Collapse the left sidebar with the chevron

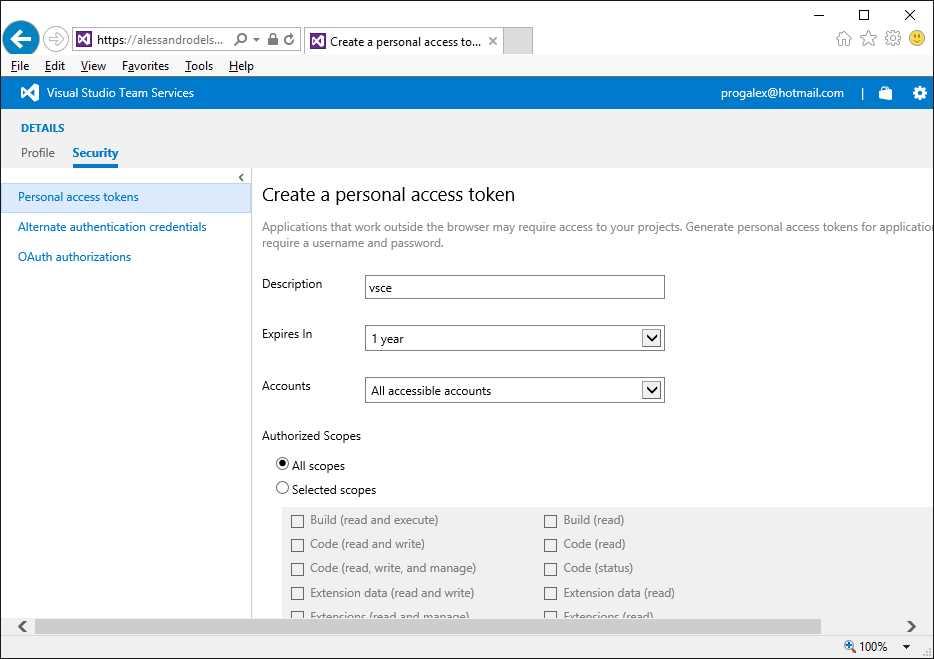[x=241, y=176]
